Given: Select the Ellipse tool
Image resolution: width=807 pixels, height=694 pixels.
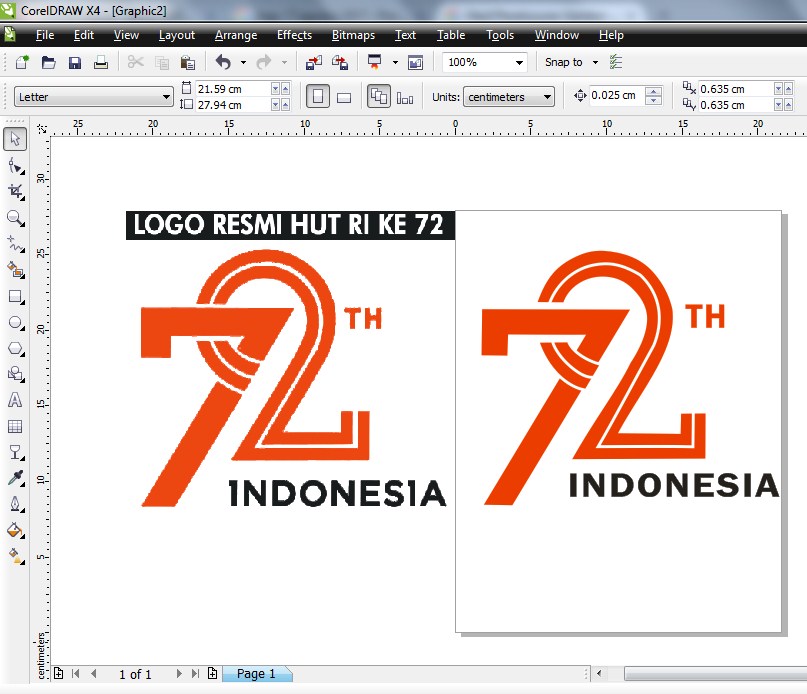Looking at the screenshot, I should coord(15,323).
